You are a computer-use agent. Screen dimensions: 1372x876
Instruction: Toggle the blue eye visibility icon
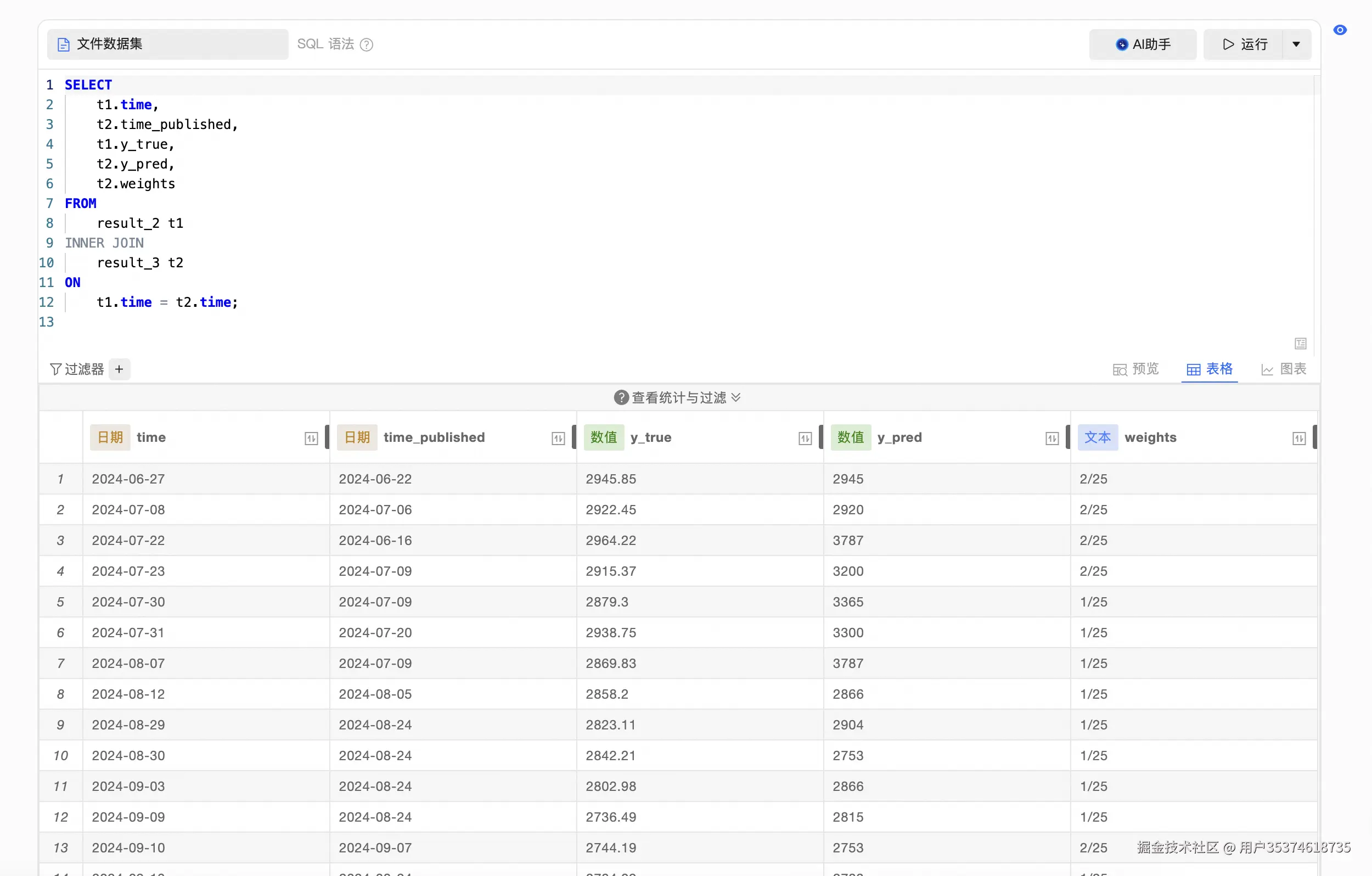[x=1340, y=30]
